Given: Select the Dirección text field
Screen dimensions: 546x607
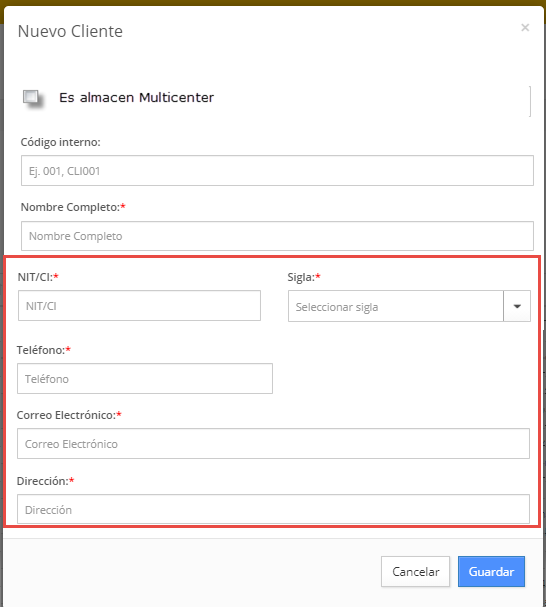Looking at the screenshot, I should coord(273,509).
